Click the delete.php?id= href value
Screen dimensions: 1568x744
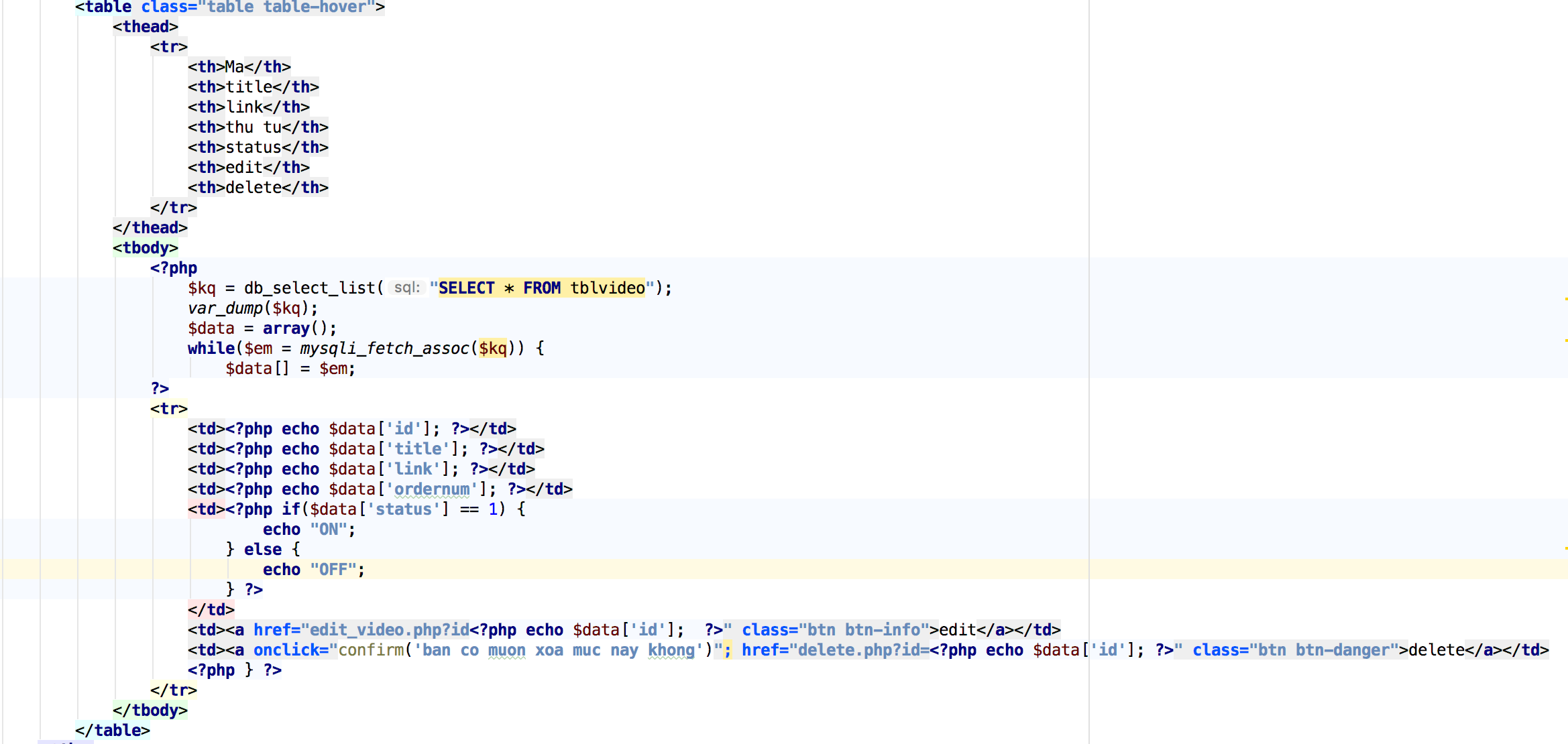coord(863,649)
